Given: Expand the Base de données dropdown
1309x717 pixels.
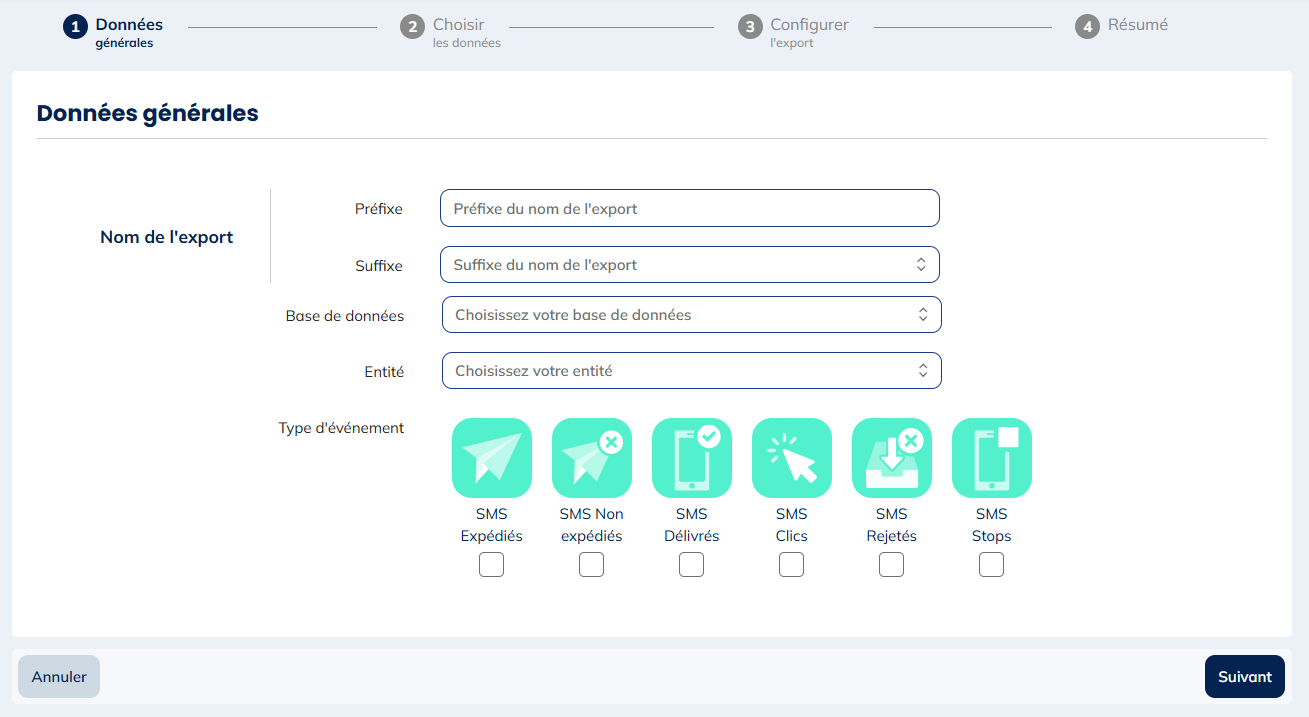Looking at the screenshot, I should [691, 315].
